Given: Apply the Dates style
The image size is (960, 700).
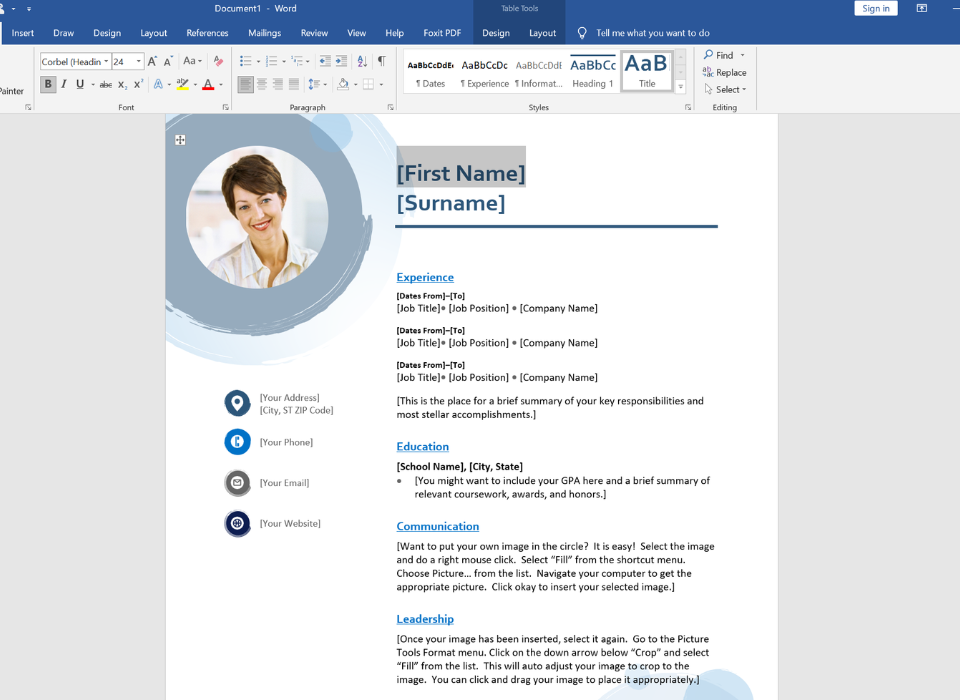Looking at the screenshot, I should coord(430,72).
